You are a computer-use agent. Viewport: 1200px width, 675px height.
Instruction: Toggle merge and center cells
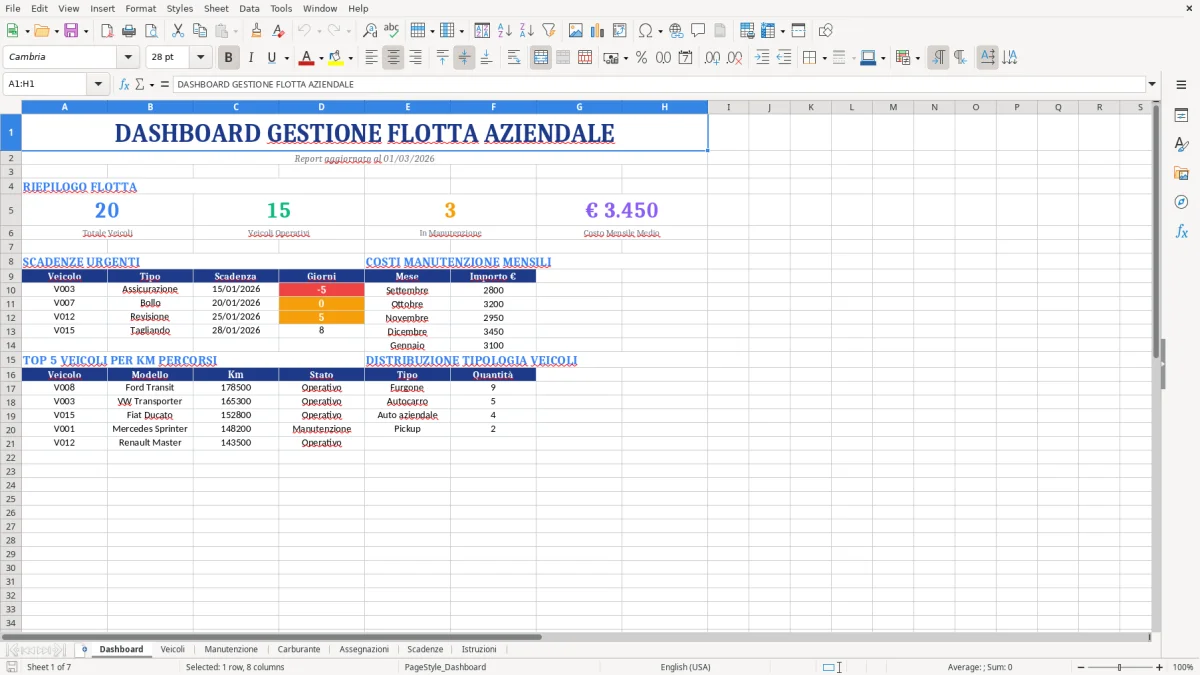click(x=540, y=57)
